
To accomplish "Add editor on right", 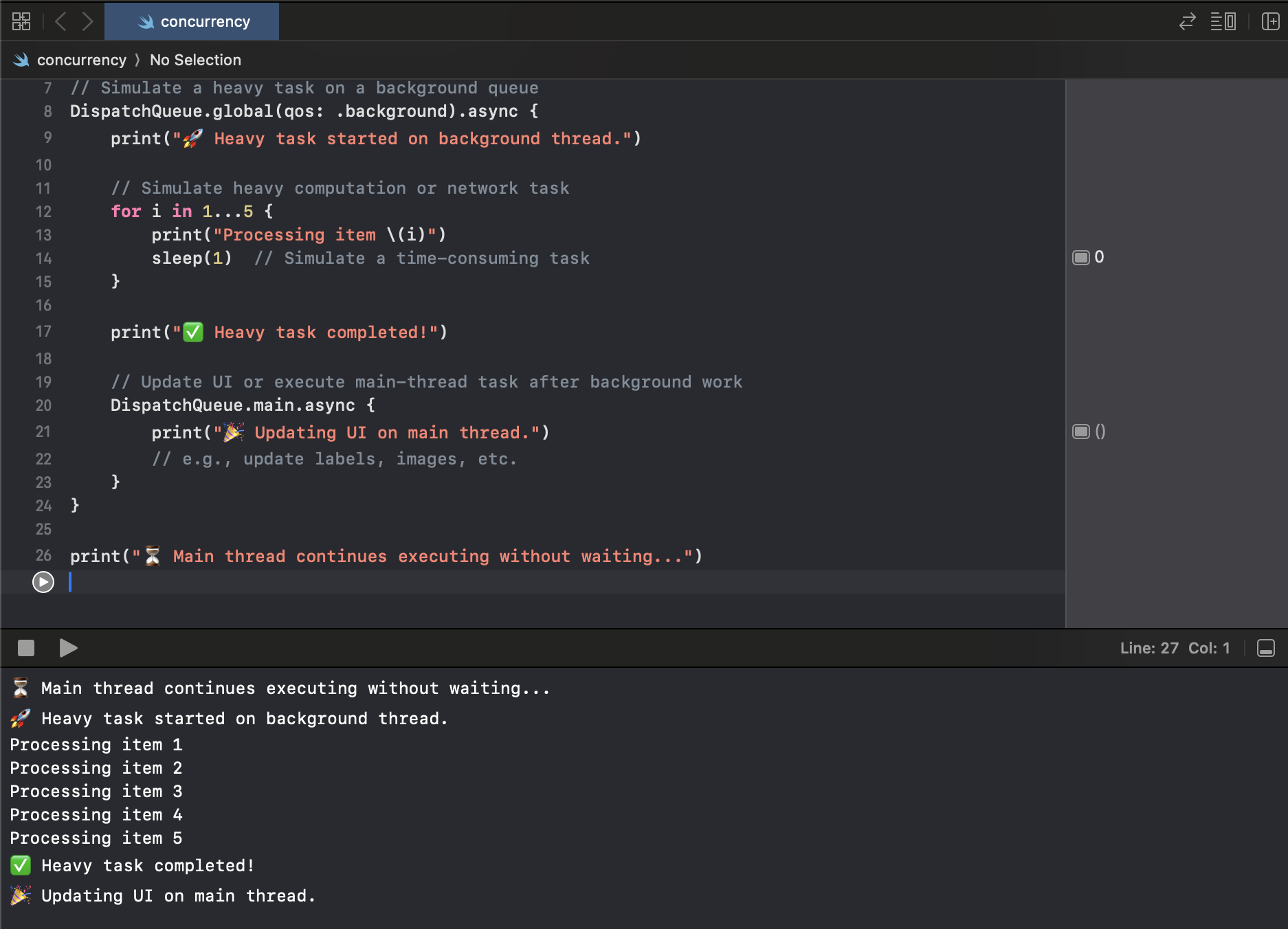I will click(x=1270, y=21).
